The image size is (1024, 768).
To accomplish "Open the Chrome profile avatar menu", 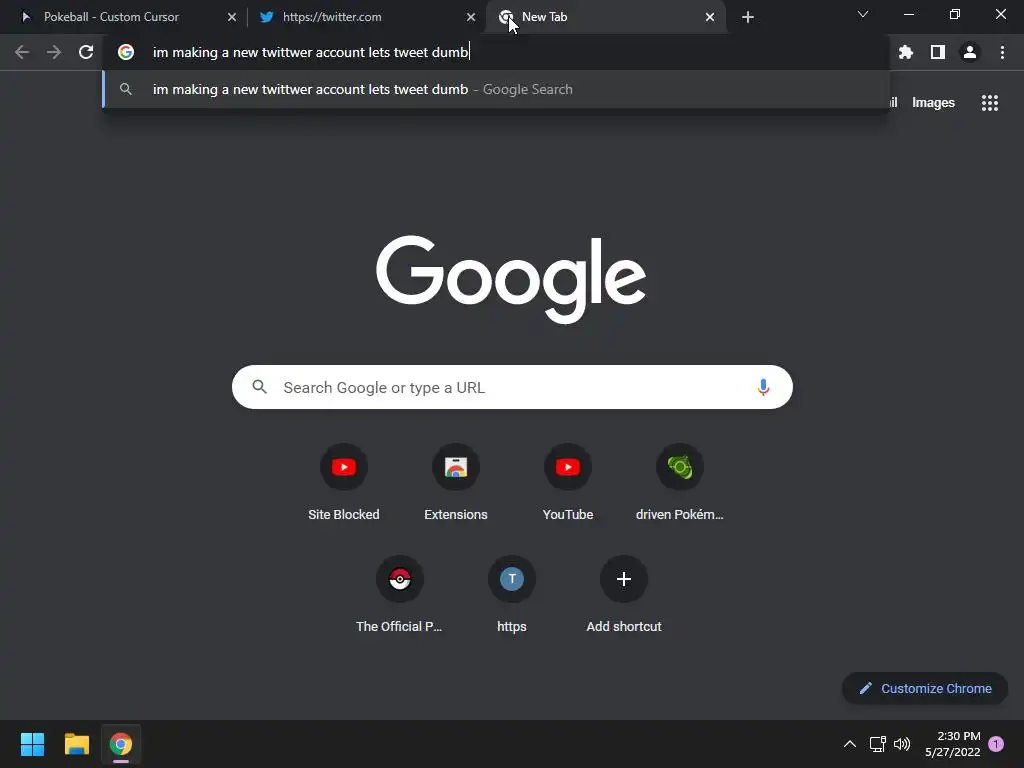I will pos(970,52).
